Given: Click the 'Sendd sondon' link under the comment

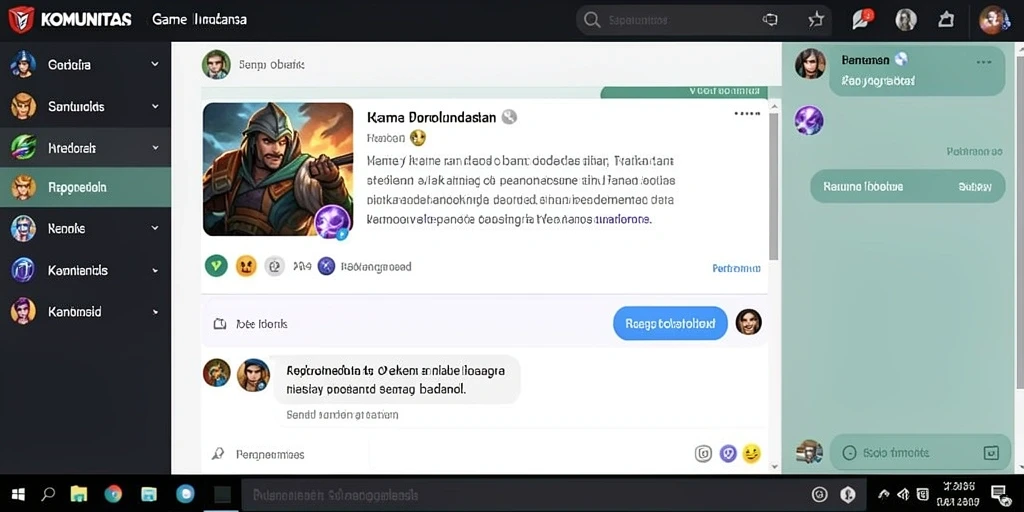Looking at the screenshot, I should [342, 415].
